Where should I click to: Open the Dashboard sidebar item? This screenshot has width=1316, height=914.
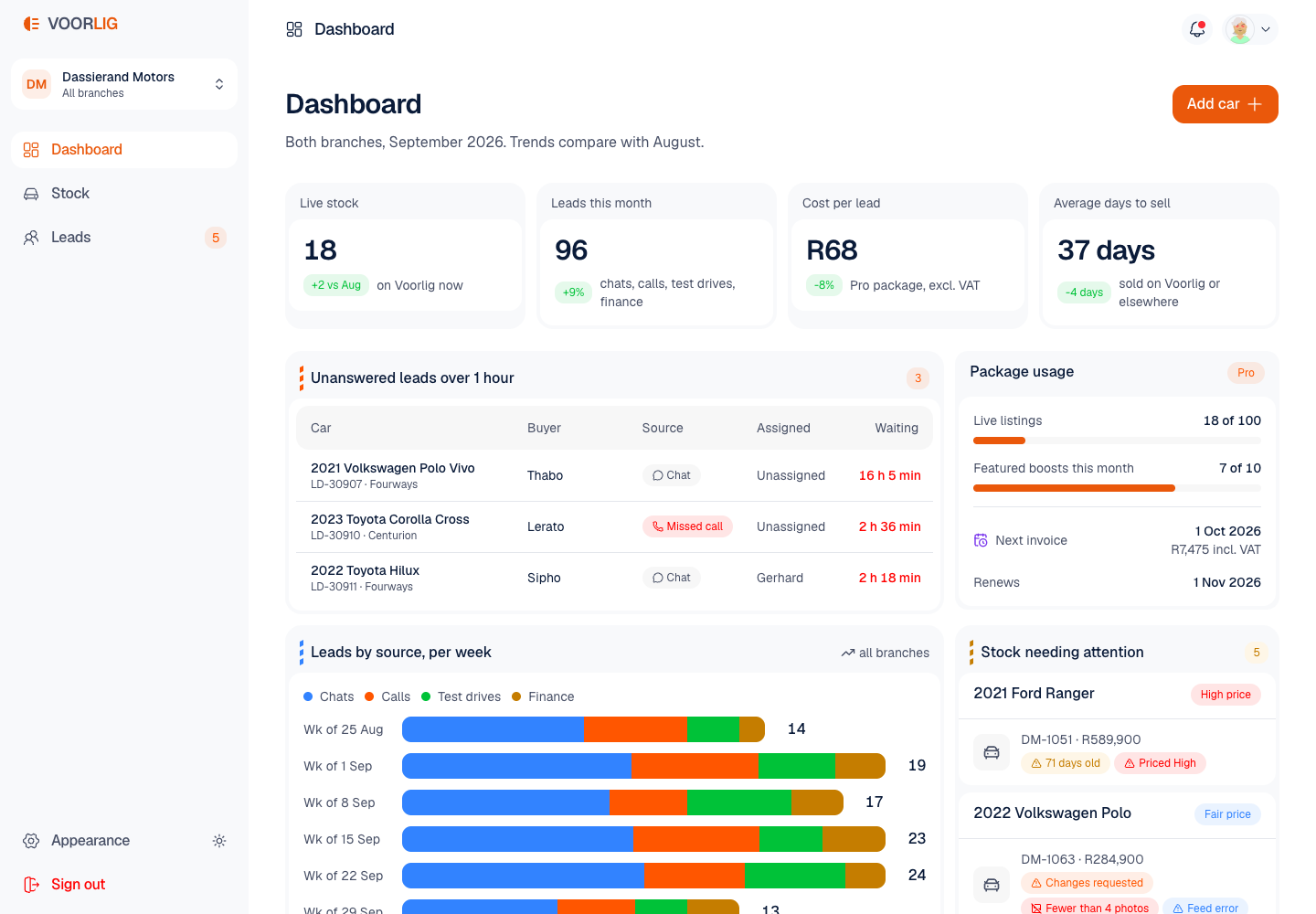pyautogui.click(x=124, y=150)
